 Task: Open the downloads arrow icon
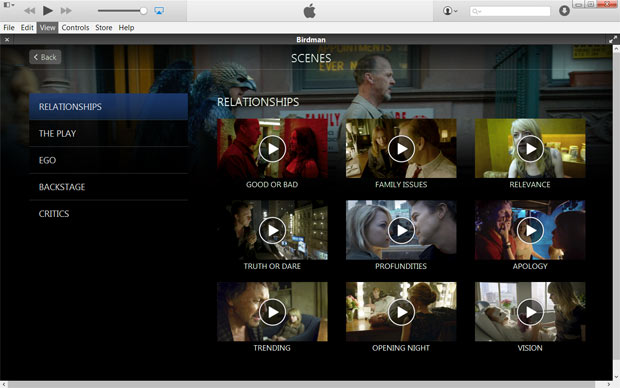click(x=564, y=11)
